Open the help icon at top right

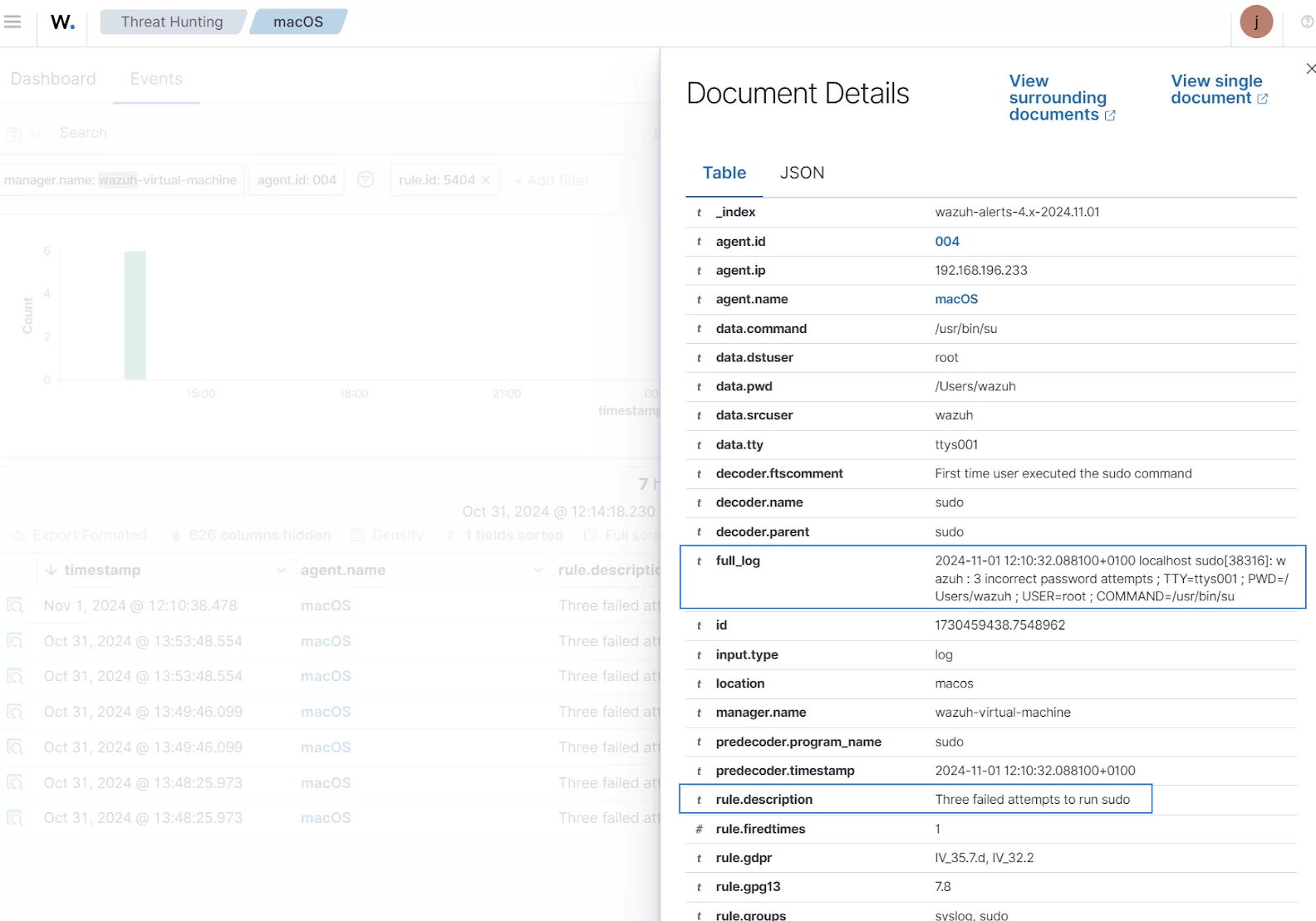[1307, 22]
